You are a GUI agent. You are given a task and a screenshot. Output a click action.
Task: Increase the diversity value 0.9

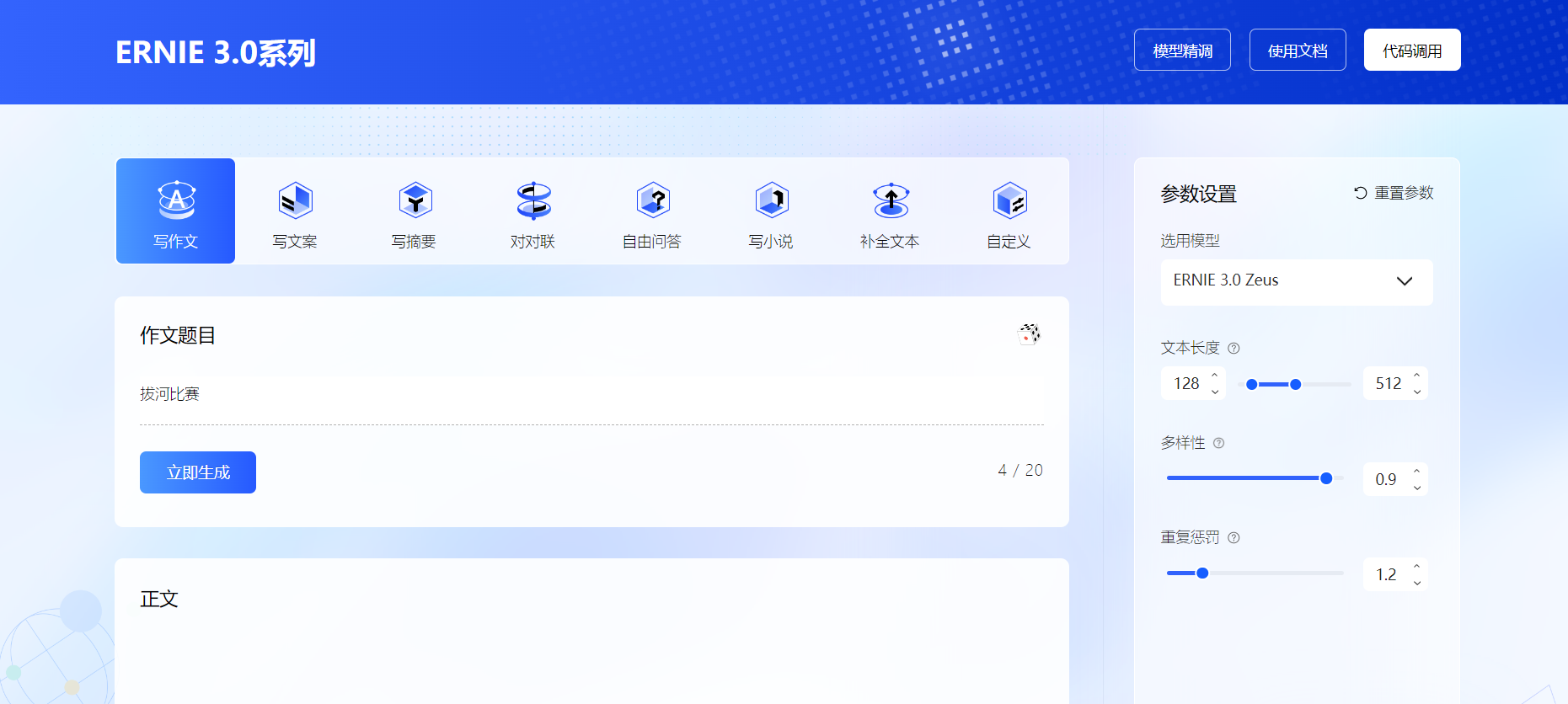[1416, 472]
